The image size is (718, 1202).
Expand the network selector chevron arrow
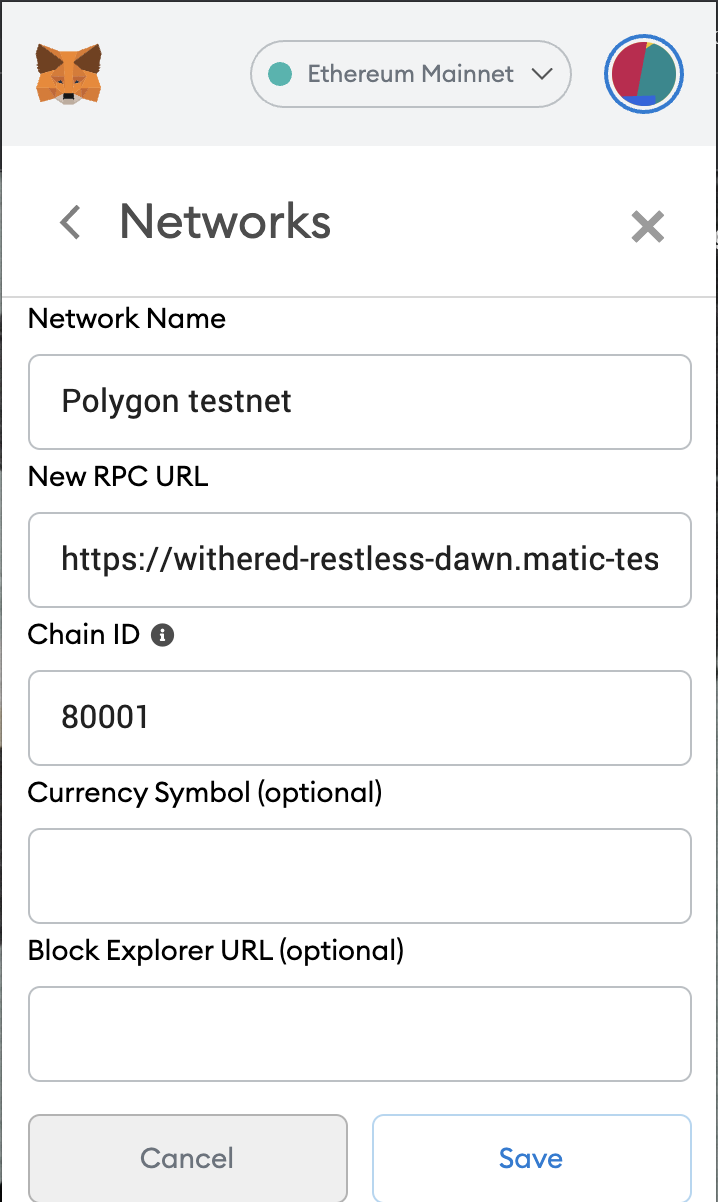tap(542, 74)
